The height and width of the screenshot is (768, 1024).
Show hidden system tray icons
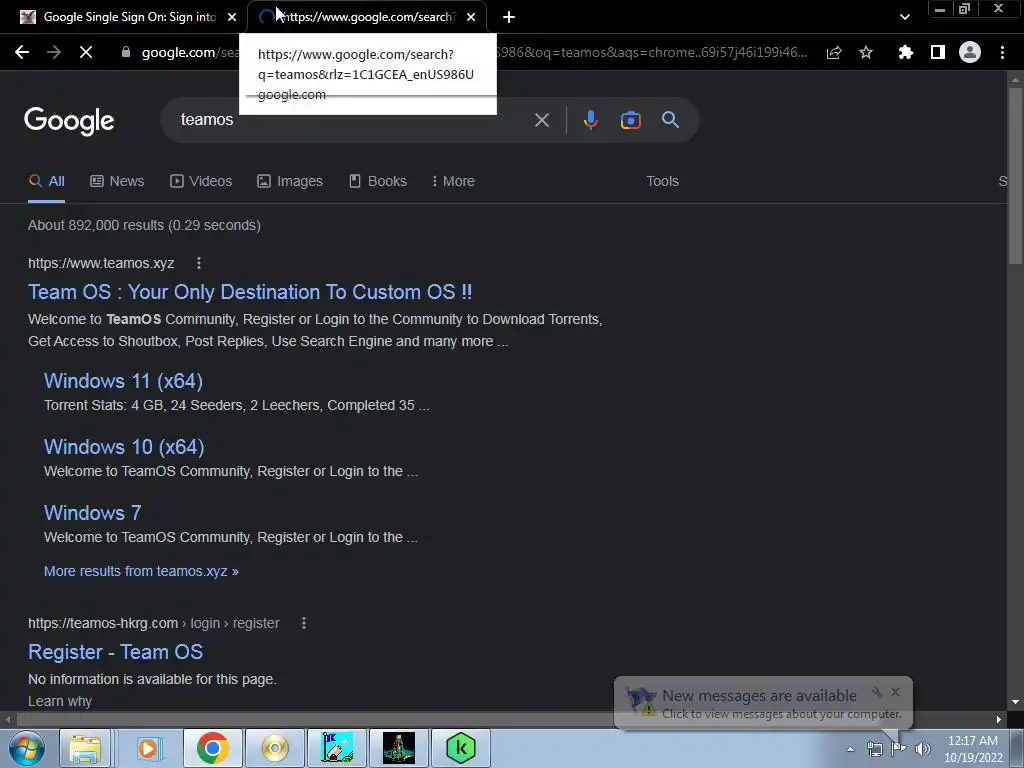tap(850, 749)
